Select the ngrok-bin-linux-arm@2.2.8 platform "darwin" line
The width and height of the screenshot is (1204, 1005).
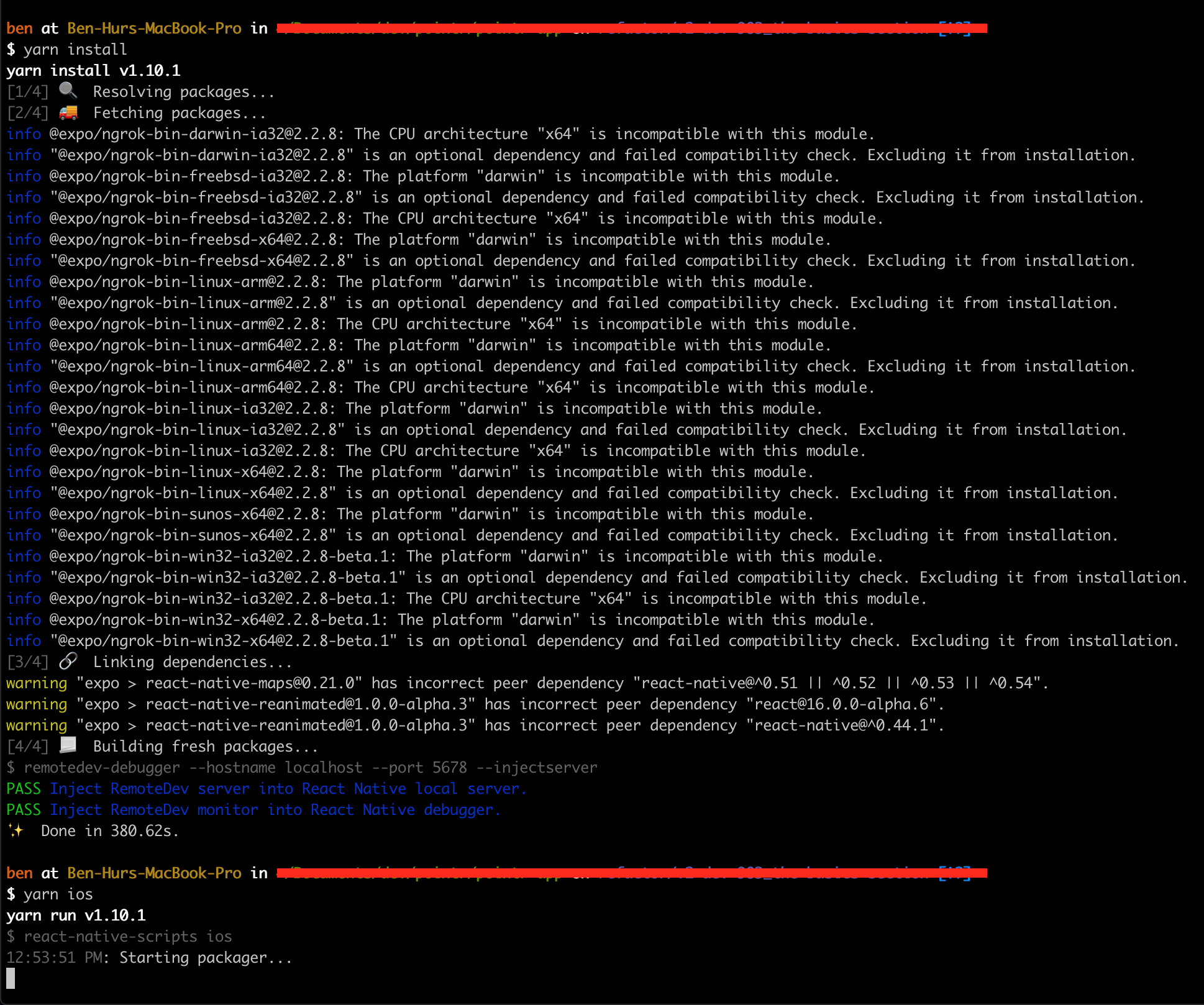tap(410, 282)
